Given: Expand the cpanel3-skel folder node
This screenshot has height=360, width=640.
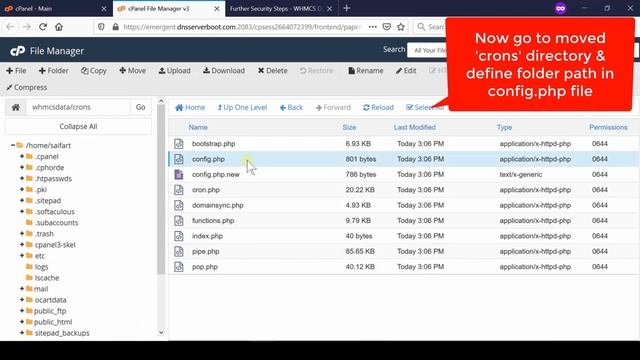Looking at the screenshot, I should pyautogui.click(x=22, y=244).
